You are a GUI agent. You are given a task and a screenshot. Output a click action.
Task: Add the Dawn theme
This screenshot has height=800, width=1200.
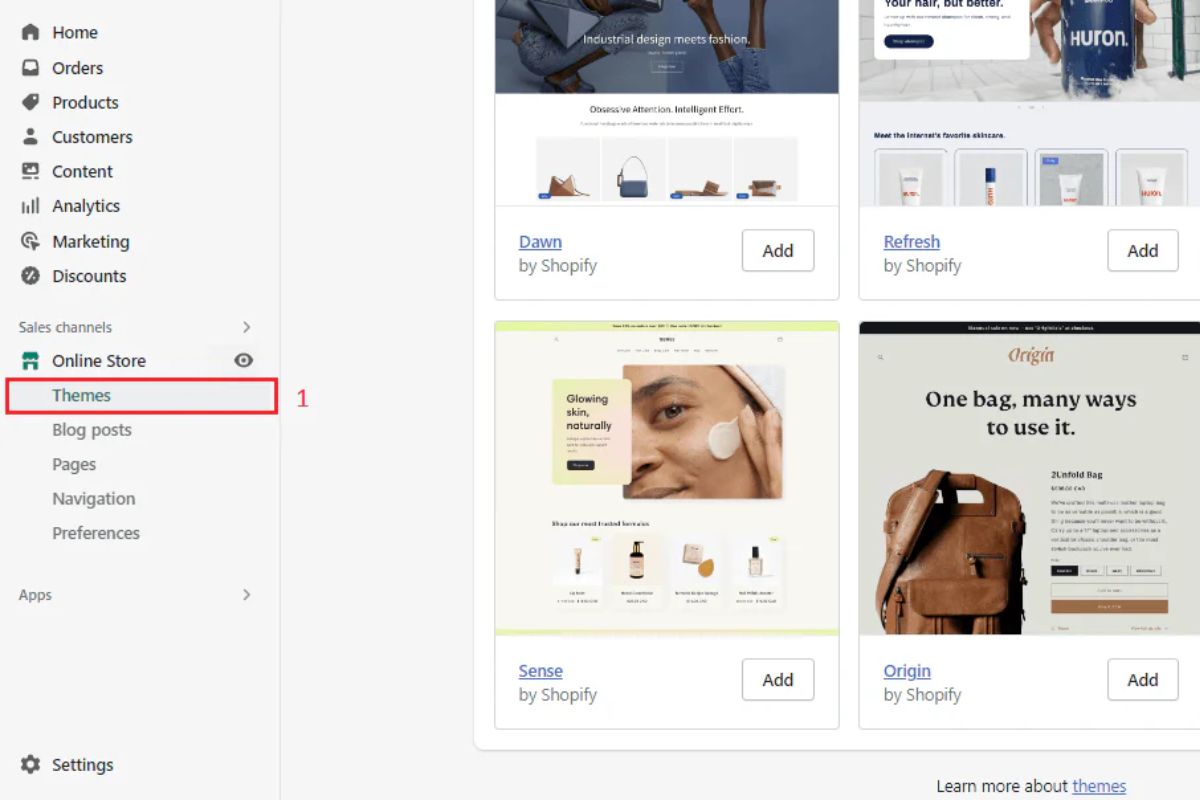778,251
